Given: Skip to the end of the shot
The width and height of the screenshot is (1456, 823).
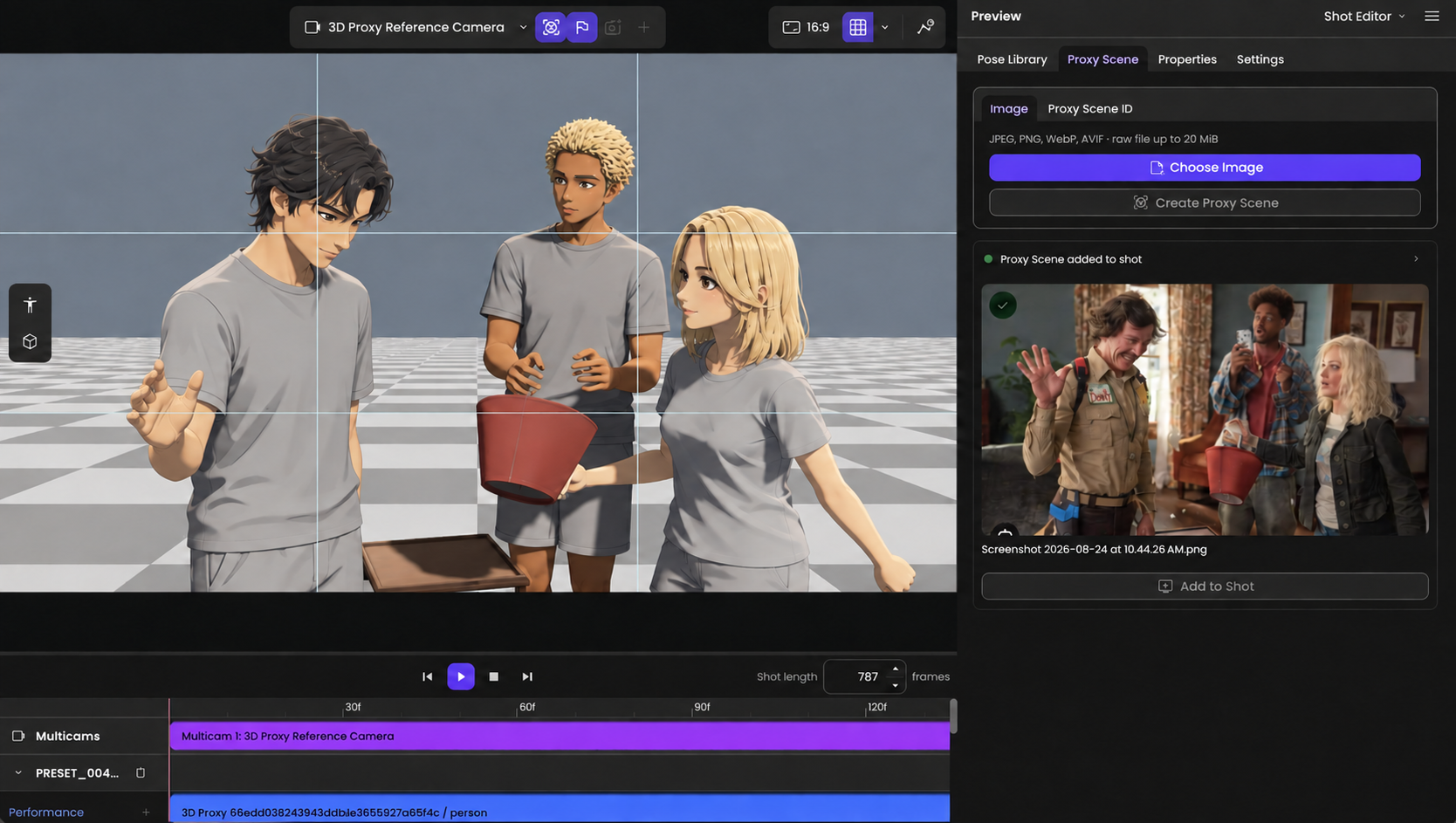Looking at the screenshot, I should pyautogui.click(x=527, y=676).
